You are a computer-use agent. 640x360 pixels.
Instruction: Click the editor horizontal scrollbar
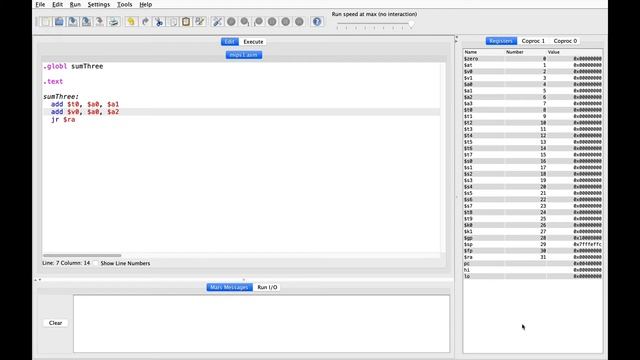[x=82, y=256]
